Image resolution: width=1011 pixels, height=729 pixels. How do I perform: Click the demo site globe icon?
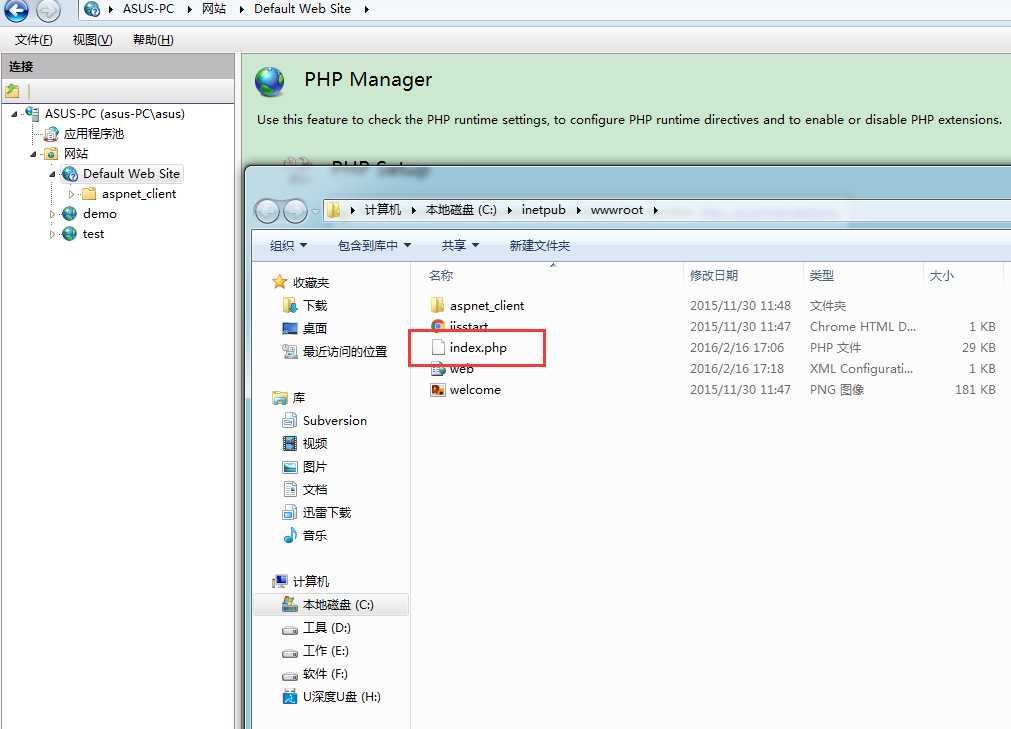point(70,214)
